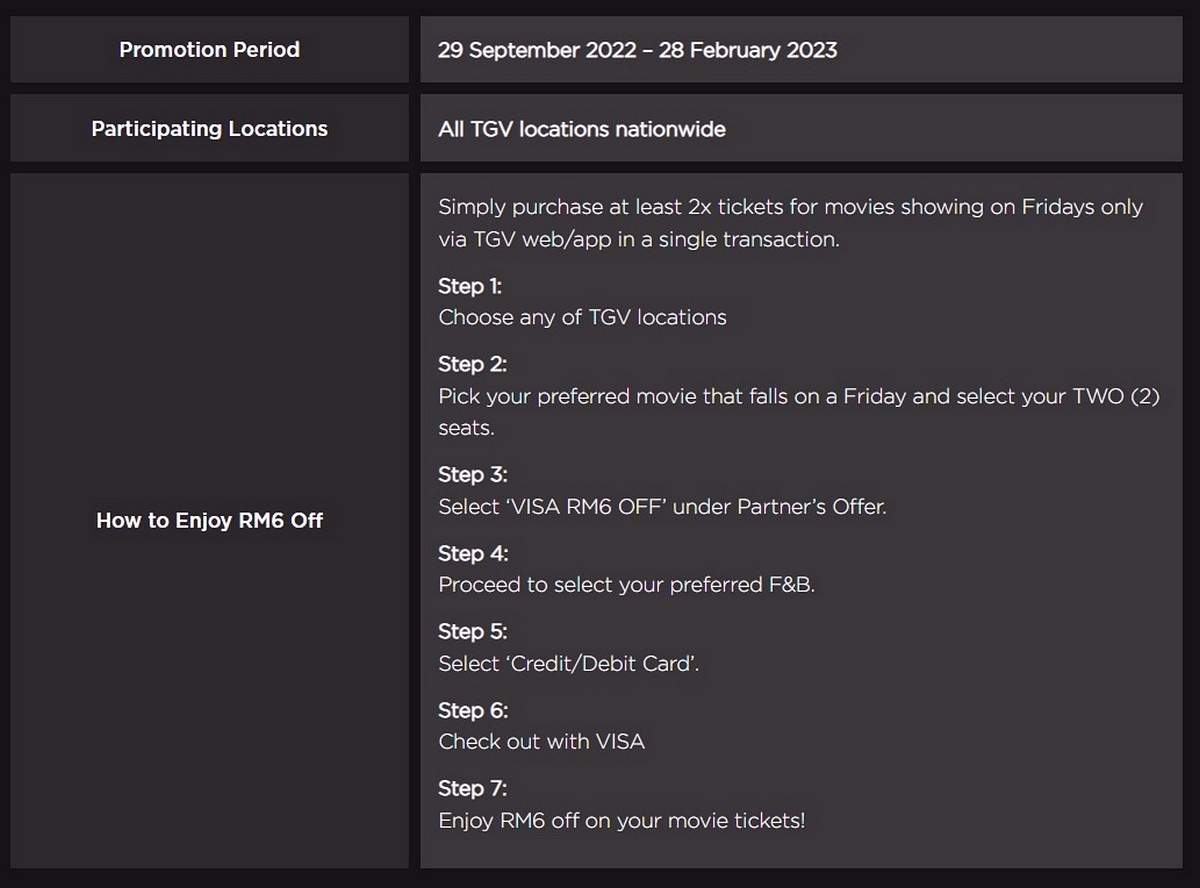This screenshot has height=888, width=1200.
Task: Click the Step 5 heading
Action: [472, 632]
